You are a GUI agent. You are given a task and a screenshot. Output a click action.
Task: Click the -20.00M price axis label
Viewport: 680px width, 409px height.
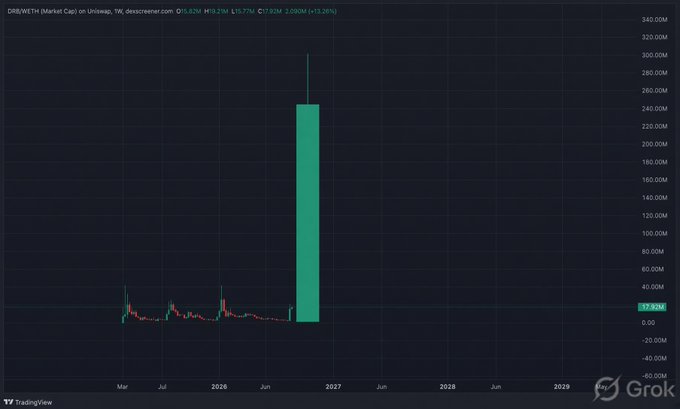pyautogui.click(x=654, y=340)
